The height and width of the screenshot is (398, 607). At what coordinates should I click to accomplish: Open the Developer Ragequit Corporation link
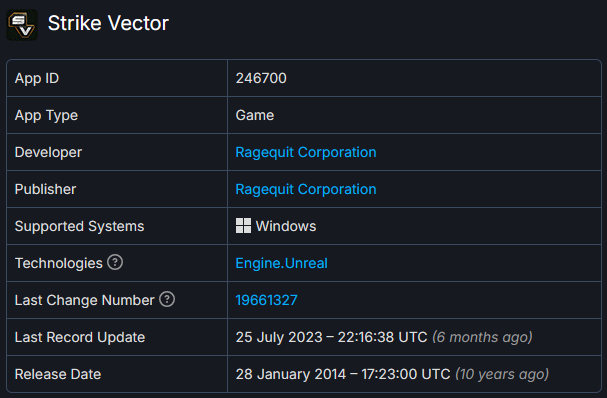coord(306,152)
